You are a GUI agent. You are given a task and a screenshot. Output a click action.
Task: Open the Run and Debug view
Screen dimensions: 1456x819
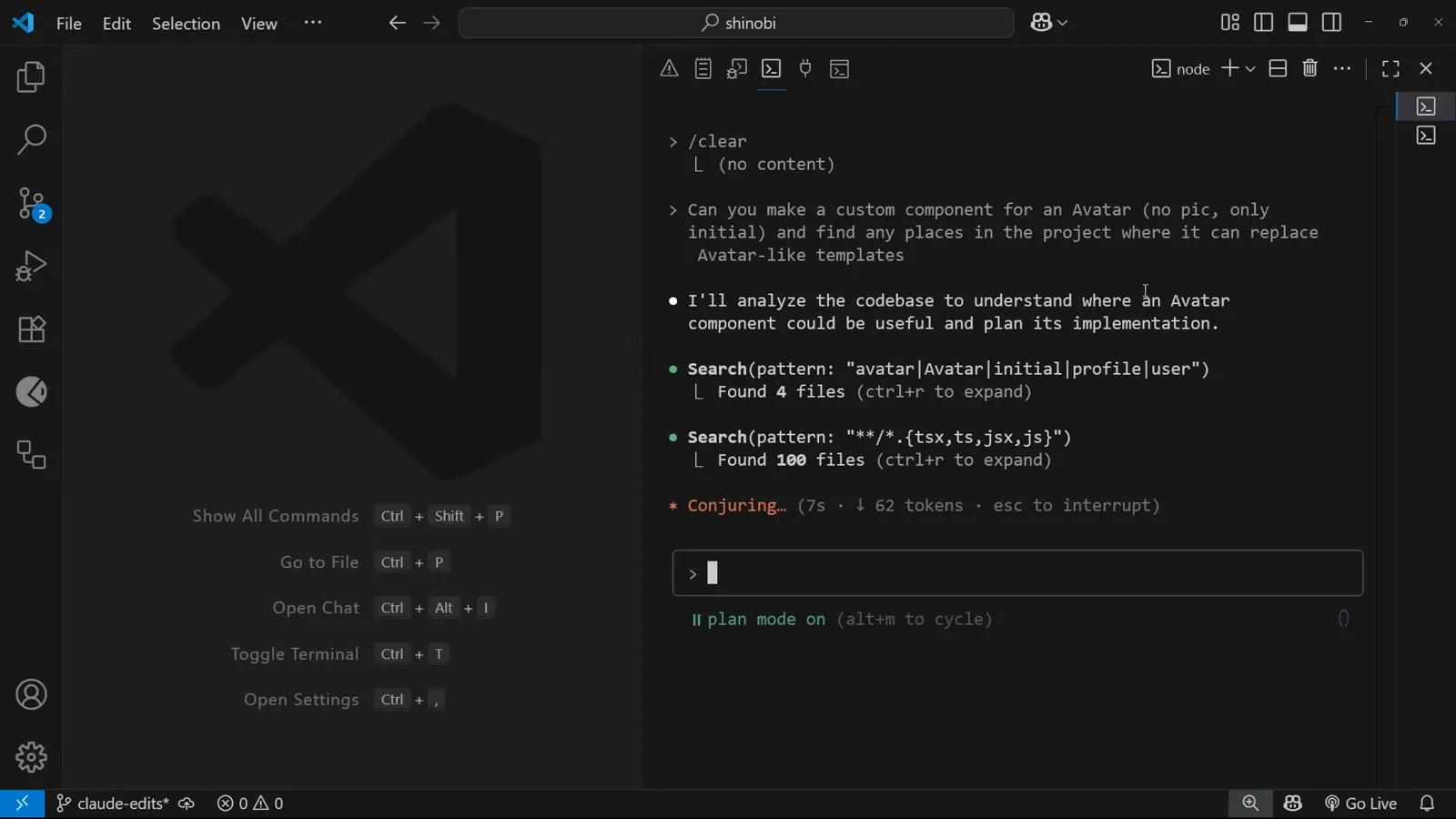tap(31, 267)
